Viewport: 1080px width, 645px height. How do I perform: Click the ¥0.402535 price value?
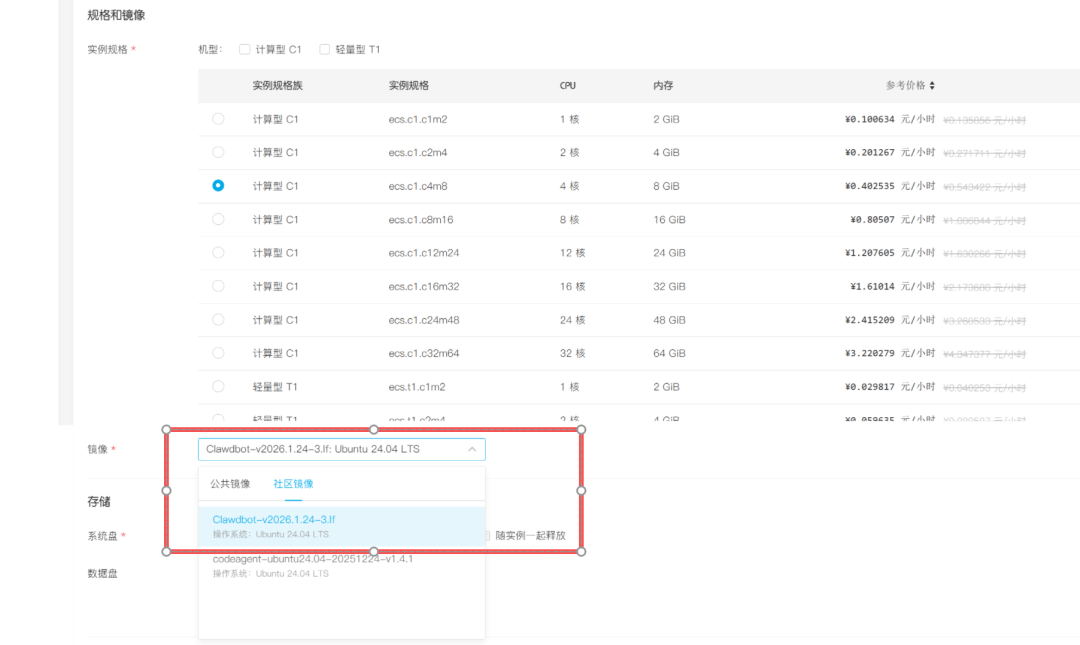point(870,186)
